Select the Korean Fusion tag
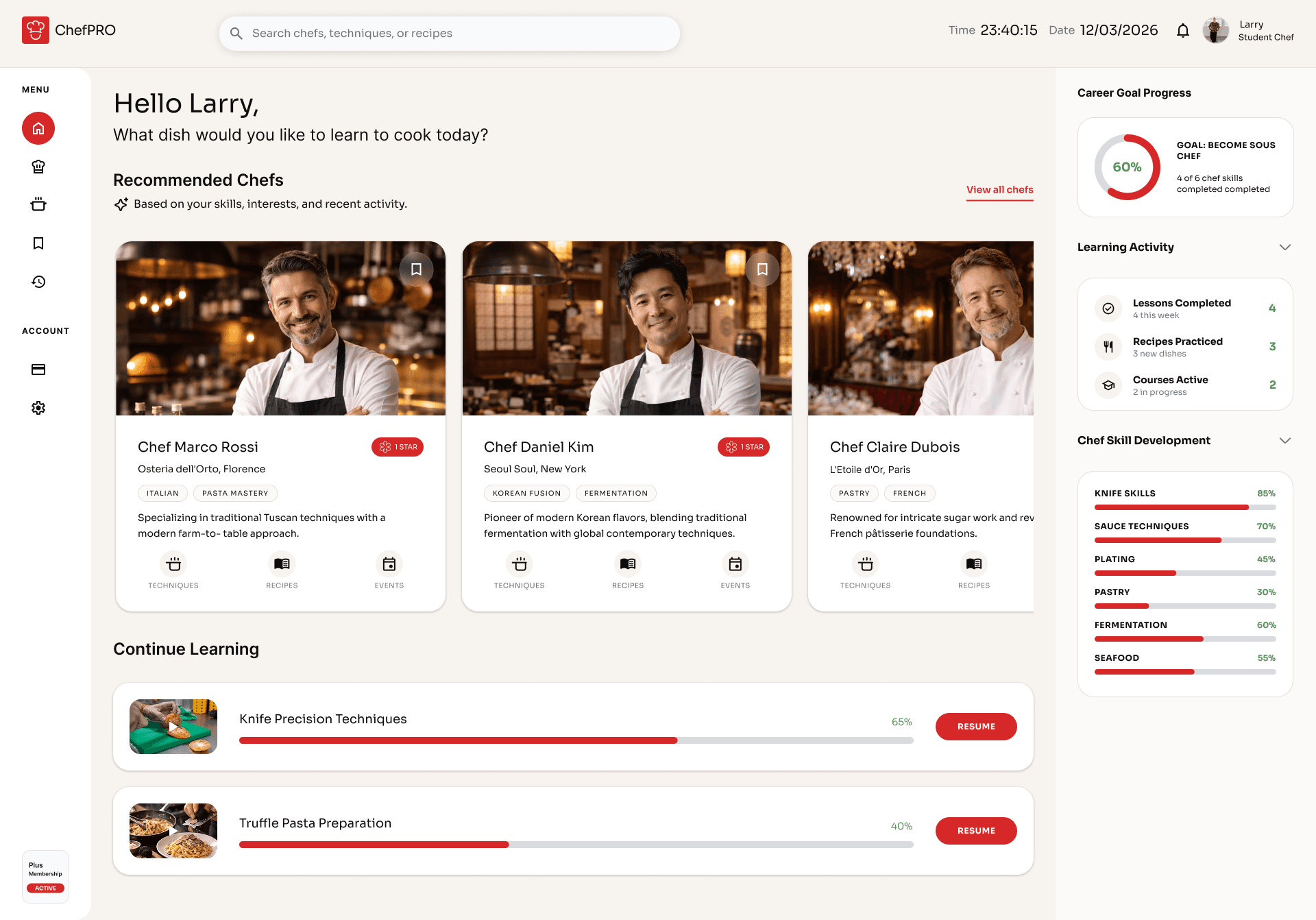The image size is (1316, 920). pos(526,493)
